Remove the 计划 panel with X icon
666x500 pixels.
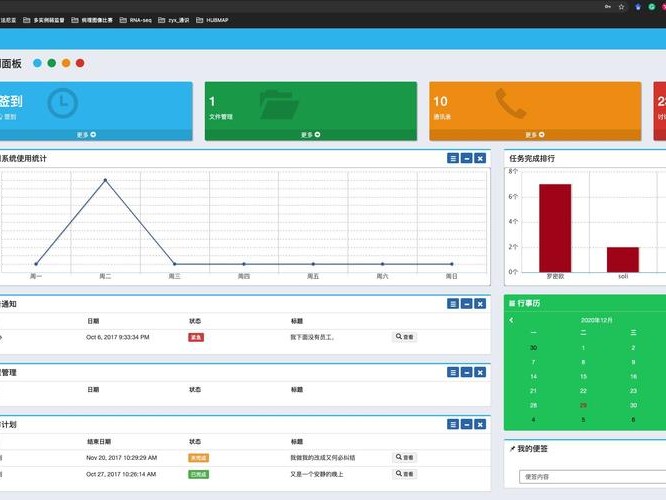(480, 424)
